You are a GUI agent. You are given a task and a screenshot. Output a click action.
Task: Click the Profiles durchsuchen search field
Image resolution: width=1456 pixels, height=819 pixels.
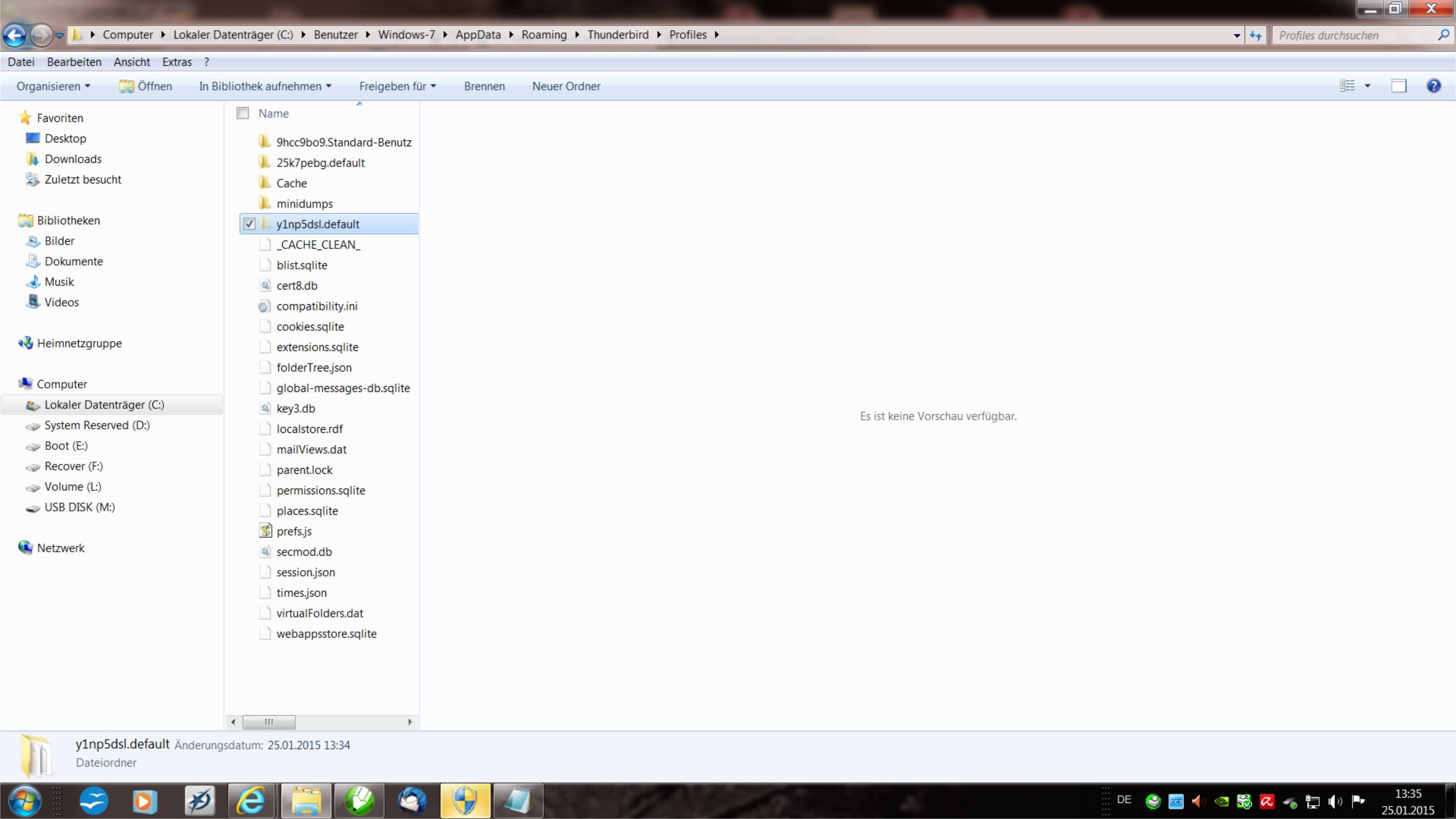1354,36
